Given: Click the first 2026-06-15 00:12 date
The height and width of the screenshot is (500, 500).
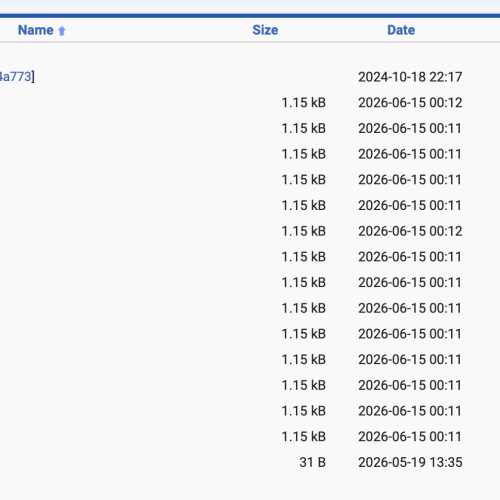Looking at the screenshot, I should 410,103.
